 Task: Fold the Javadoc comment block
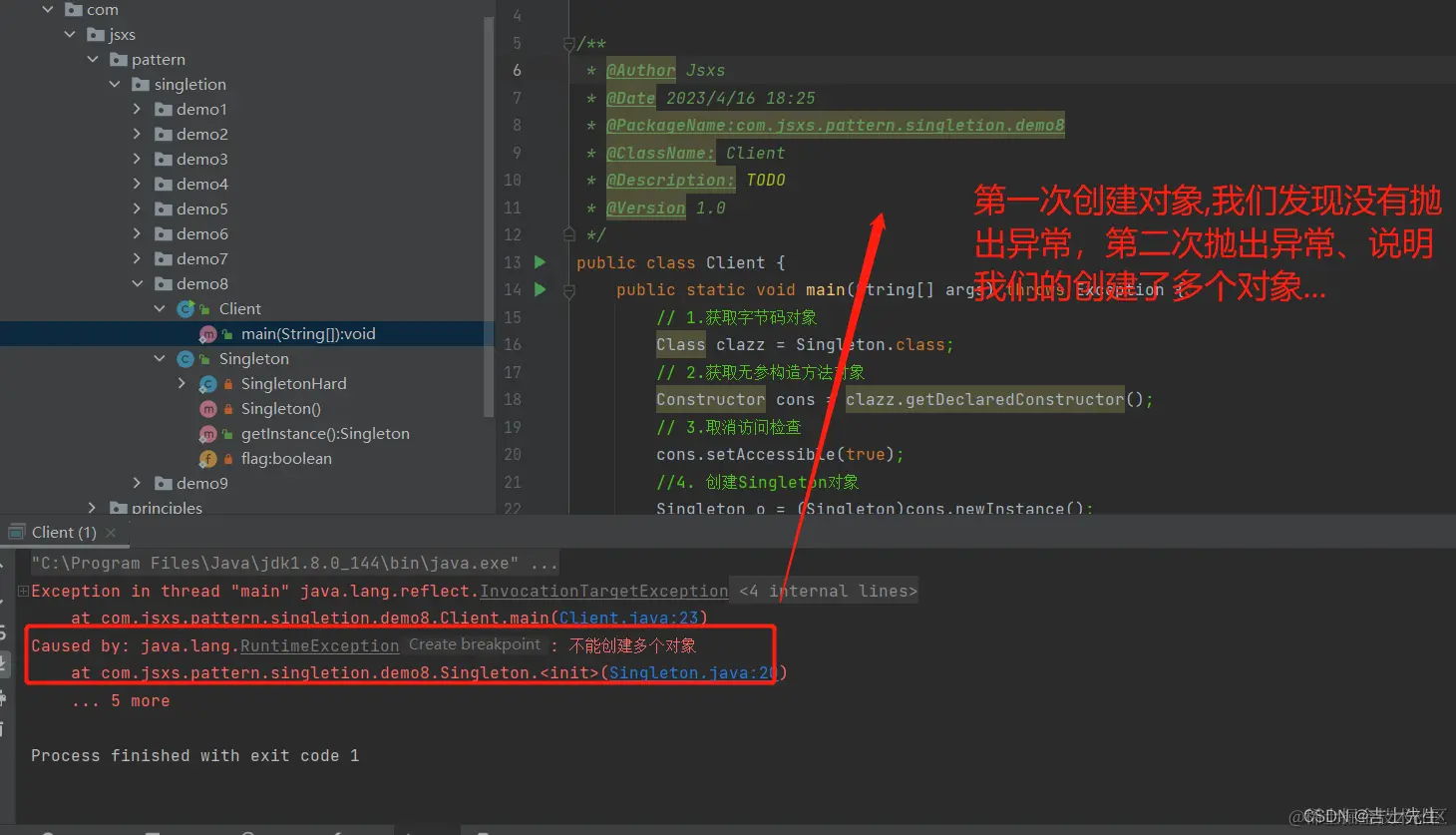coord(568,43)
